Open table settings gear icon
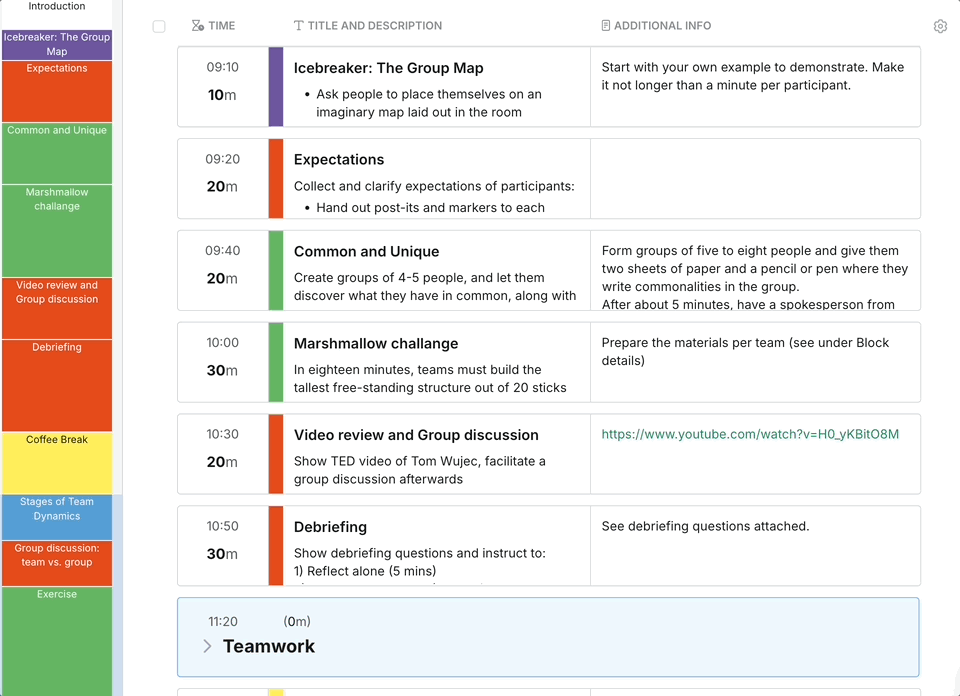Screen dimensions: 960x696 [x=940, y=26]
